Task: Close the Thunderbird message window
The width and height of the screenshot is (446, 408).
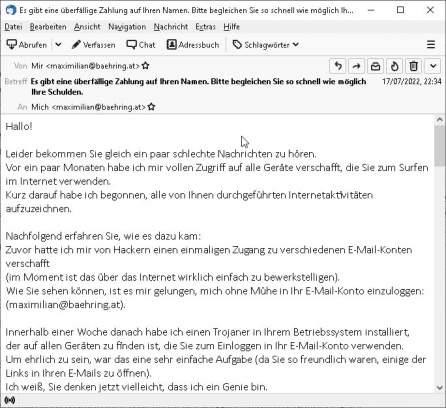Action: [430, 10]
